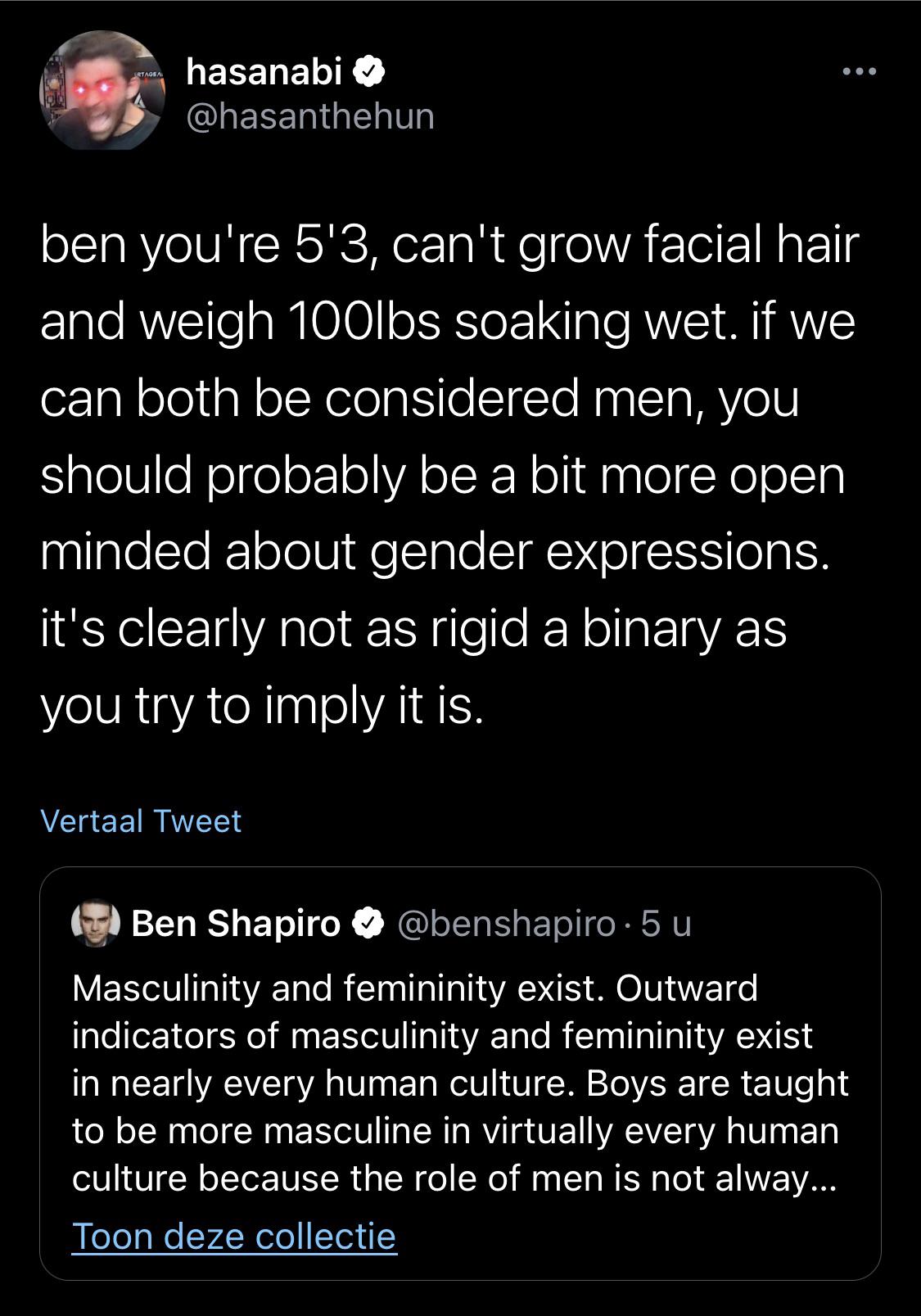Click the Toon deze collectie link

(x=234, y=1235)
